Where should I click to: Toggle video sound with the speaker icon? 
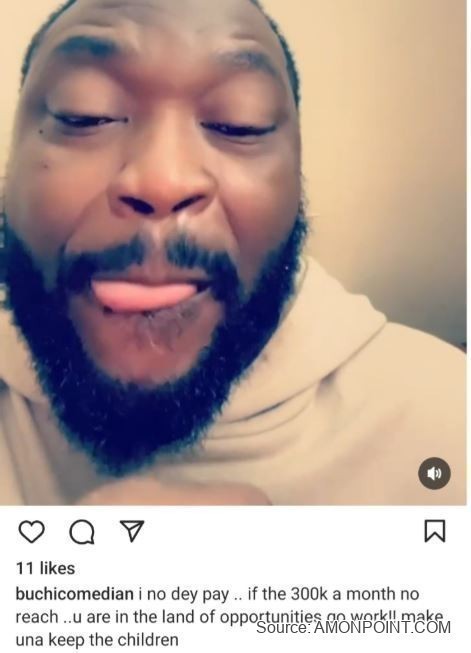(x=434, y=473)
